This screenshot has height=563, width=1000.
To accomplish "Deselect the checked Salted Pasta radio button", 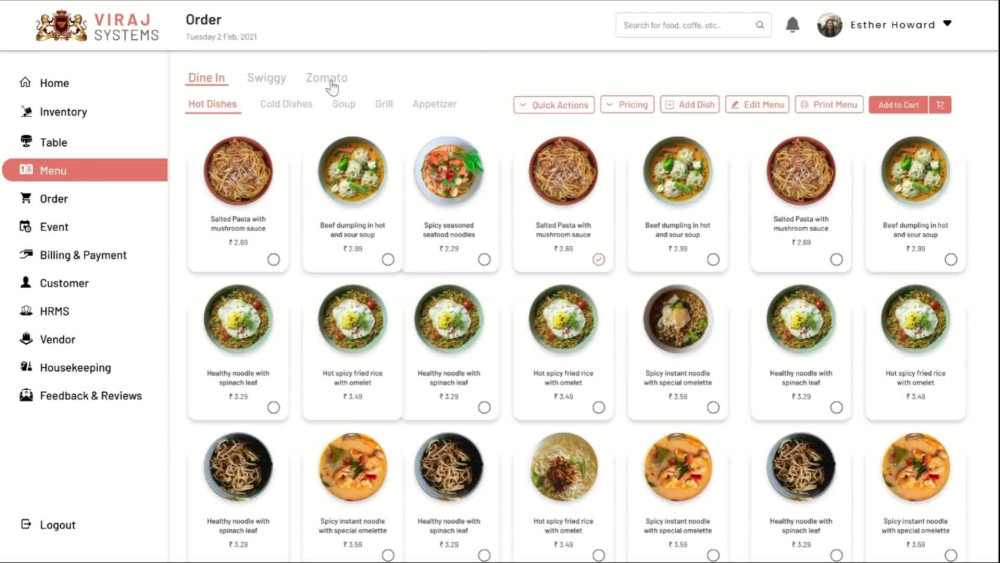I will point(598,259).
